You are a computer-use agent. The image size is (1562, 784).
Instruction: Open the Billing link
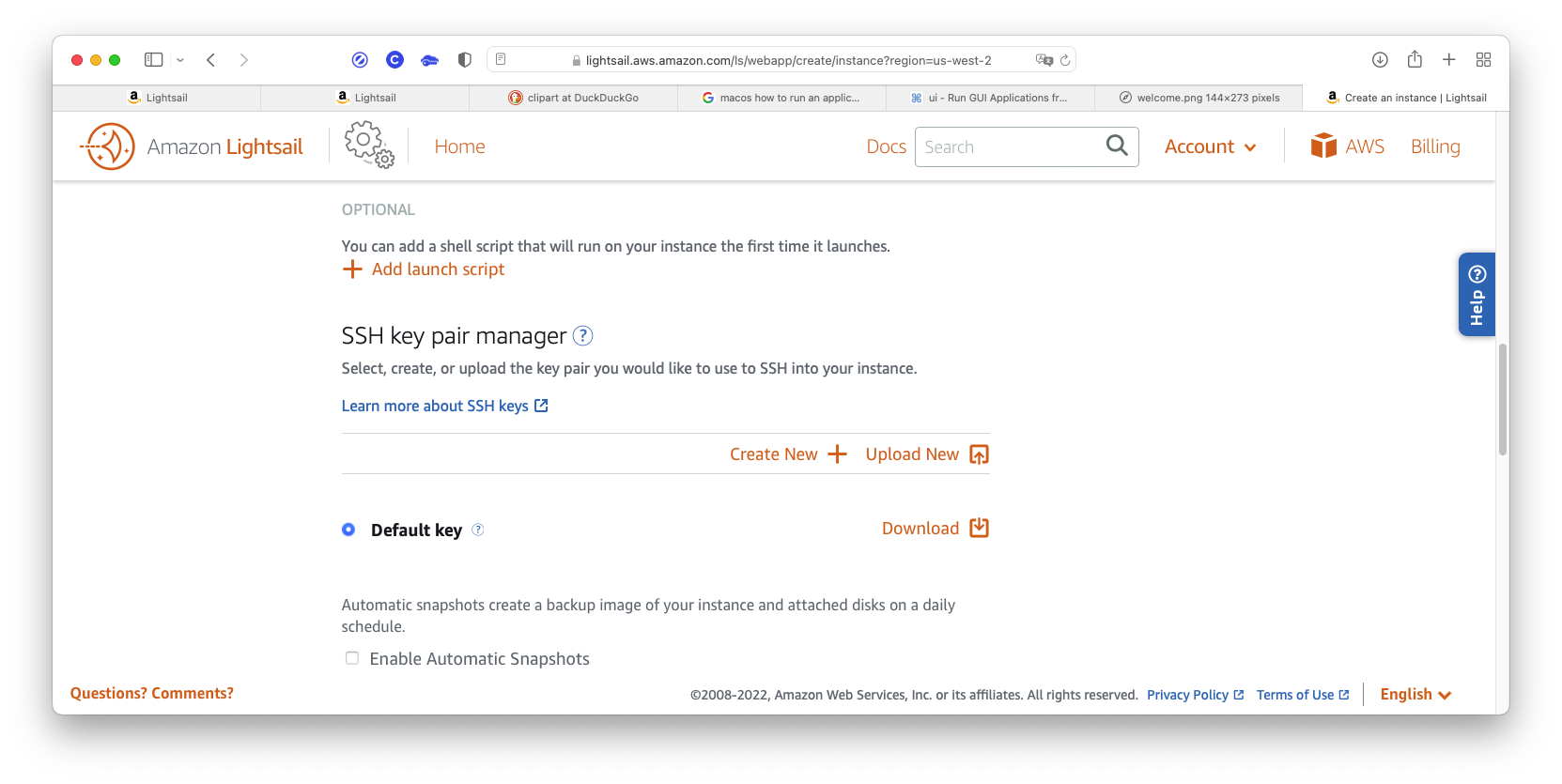click(1435, 146)
